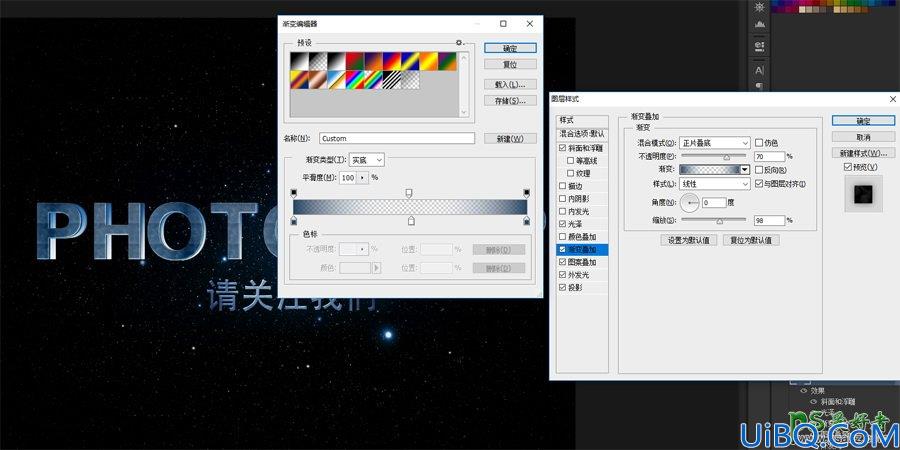
Task: Select the left opacity stop on gradient bar
Action: coord(294,193)
